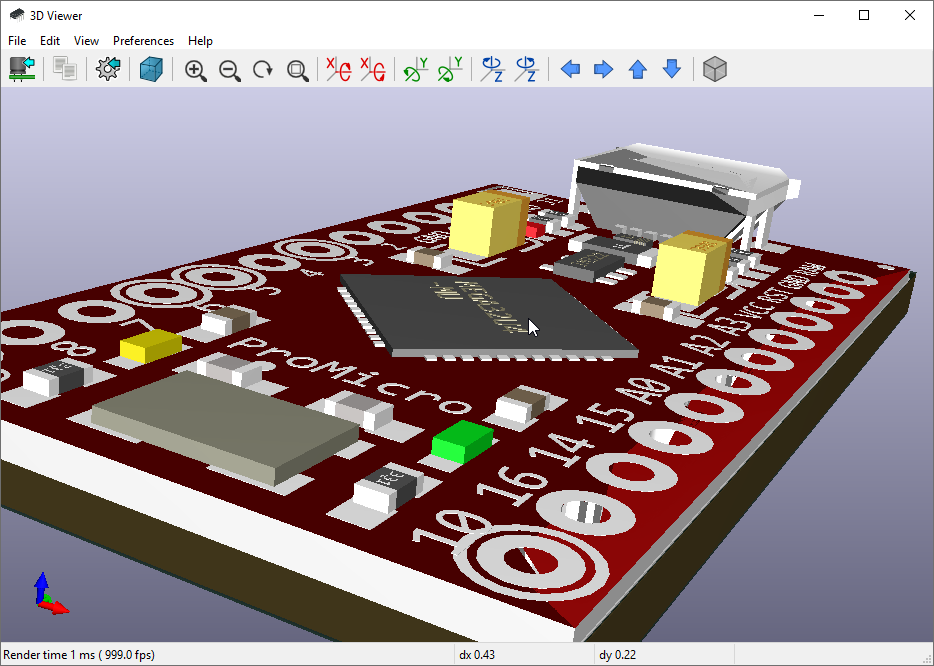This screenshot has height=666, width=934.
Task: Rotate Z clockwise toolbar icon
Action: point(493,69)
